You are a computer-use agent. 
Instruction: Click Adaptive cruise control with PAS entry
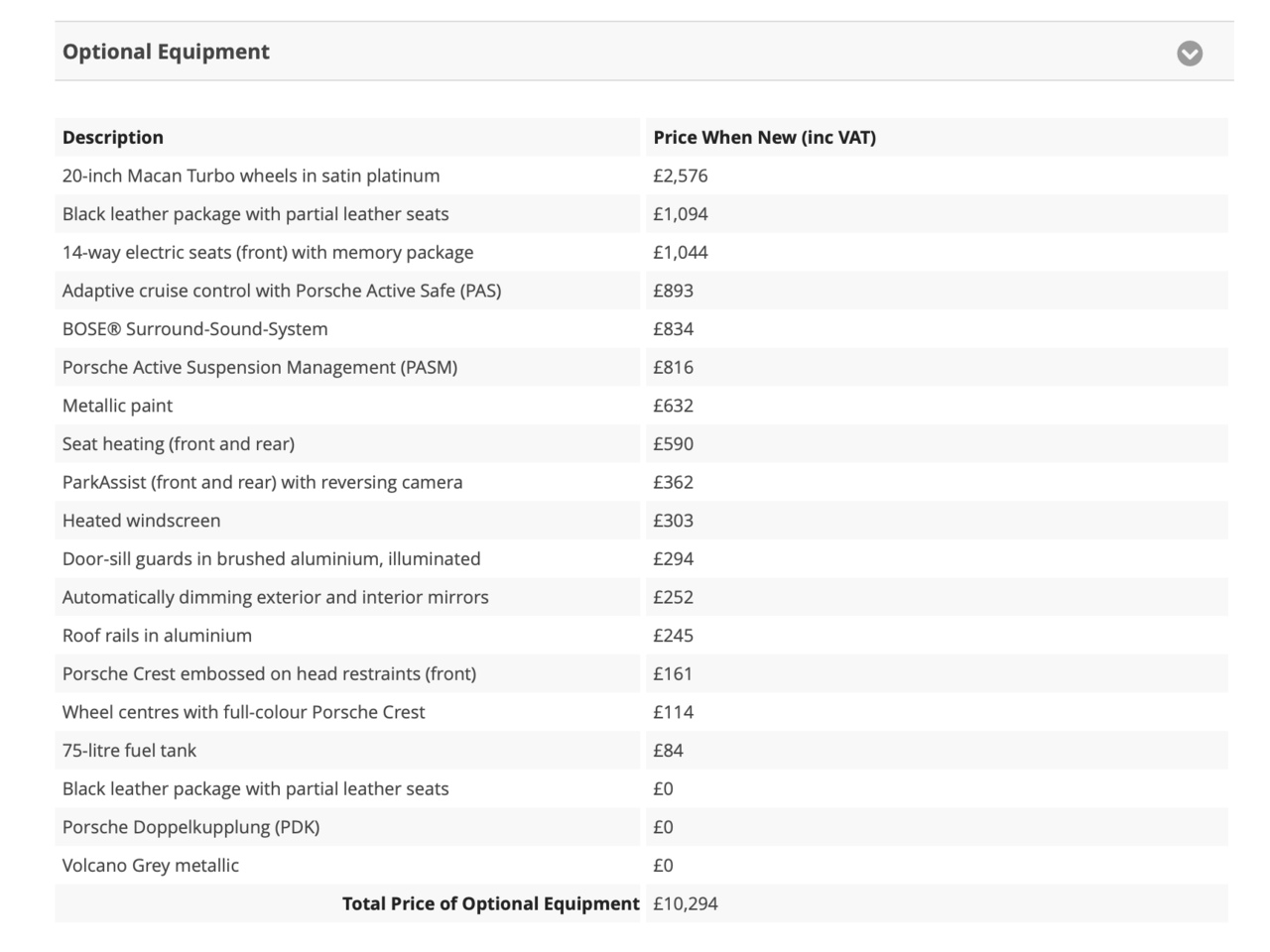click(x=282, y=292)
